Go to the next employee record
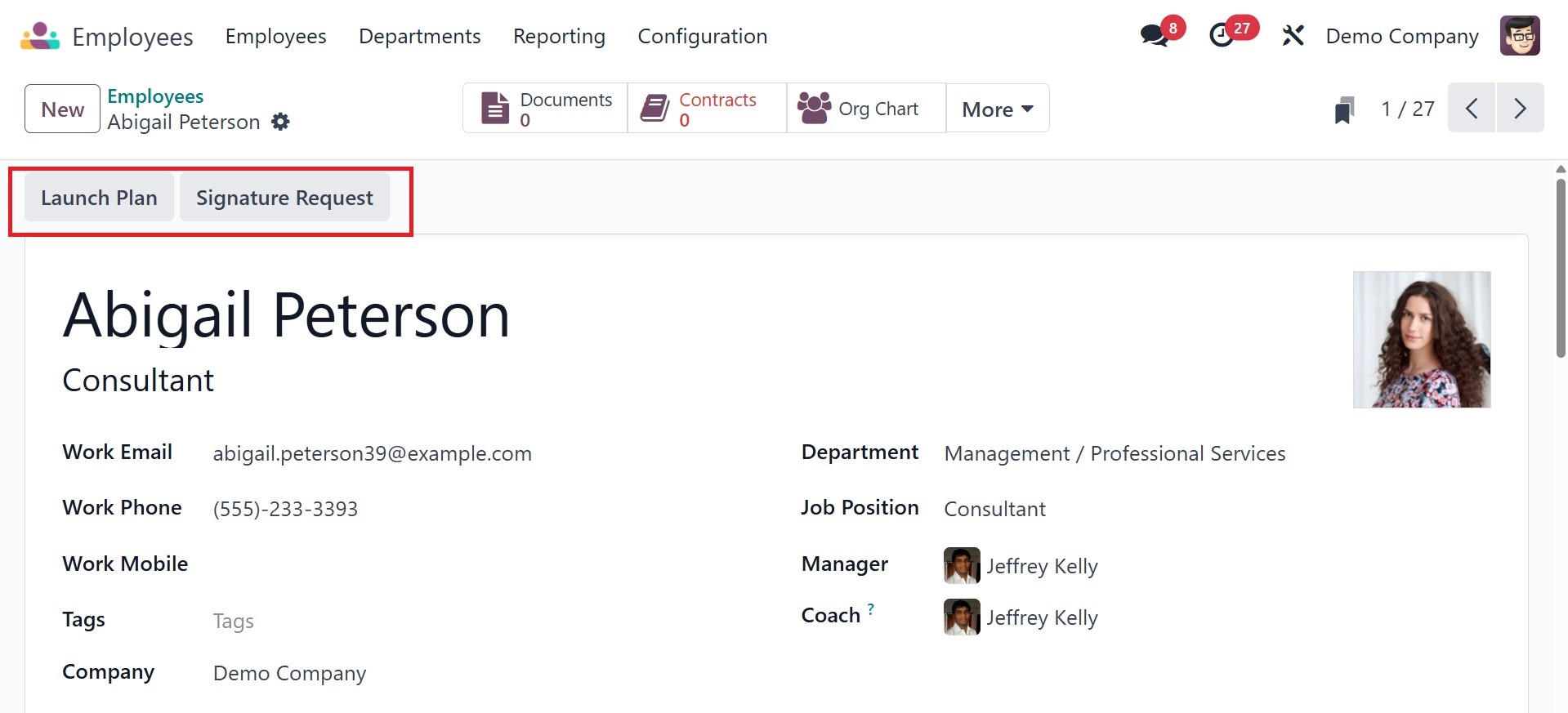 (x=1520, y=109)
